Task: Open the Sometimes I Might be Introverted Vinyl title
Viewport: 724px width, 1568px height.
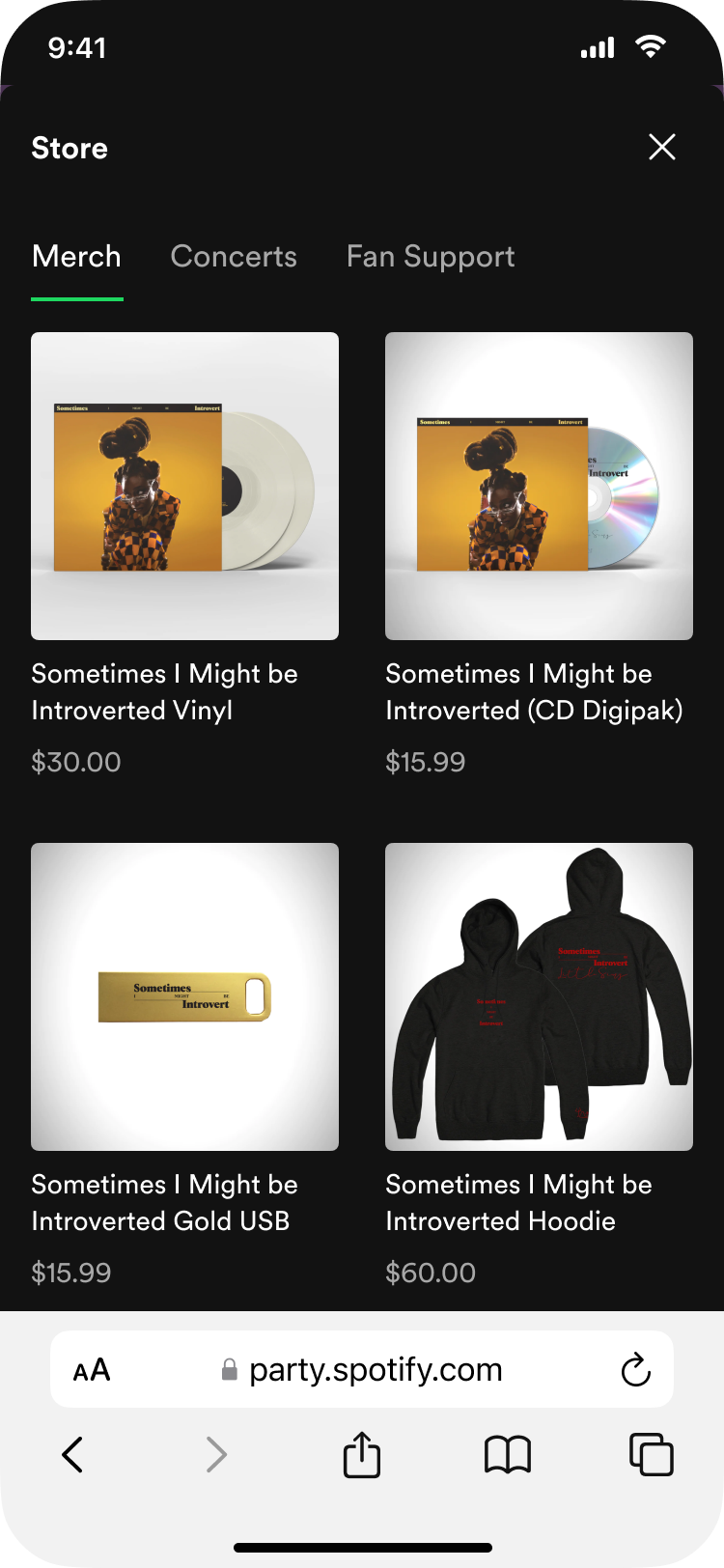Action: pyautogui.click(x=165, y=692)
